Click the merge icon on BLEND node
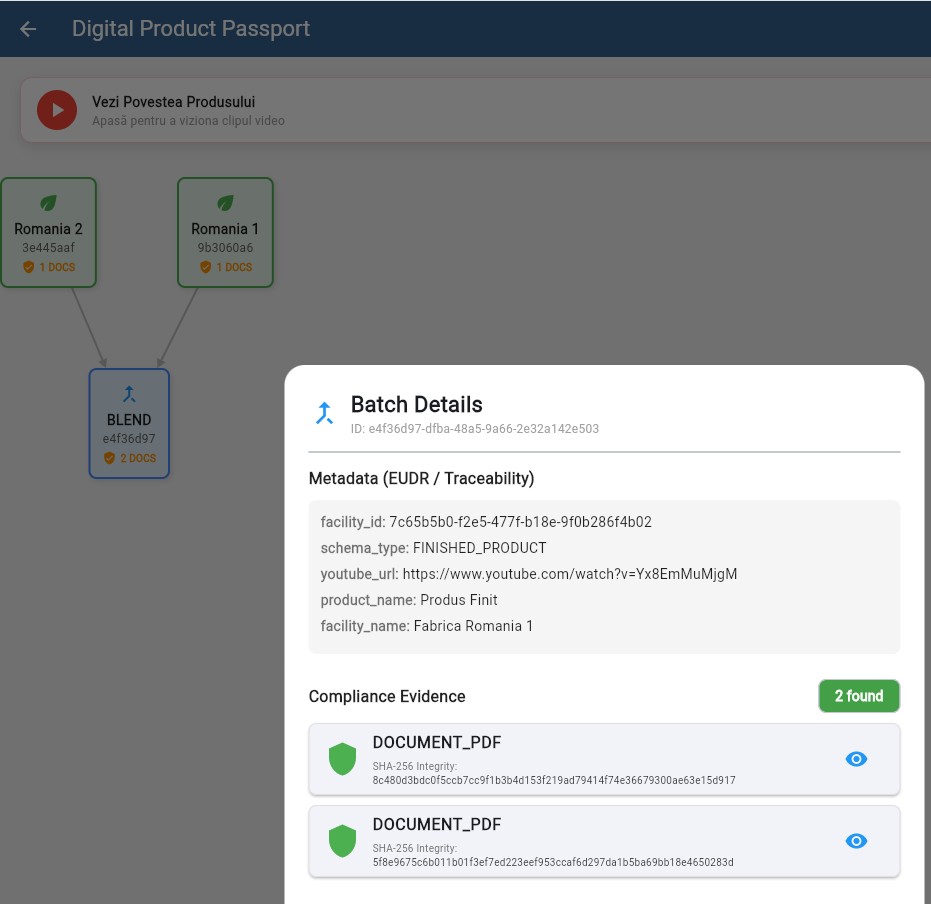Screen dimensions: 931x904 pos(129,394)
